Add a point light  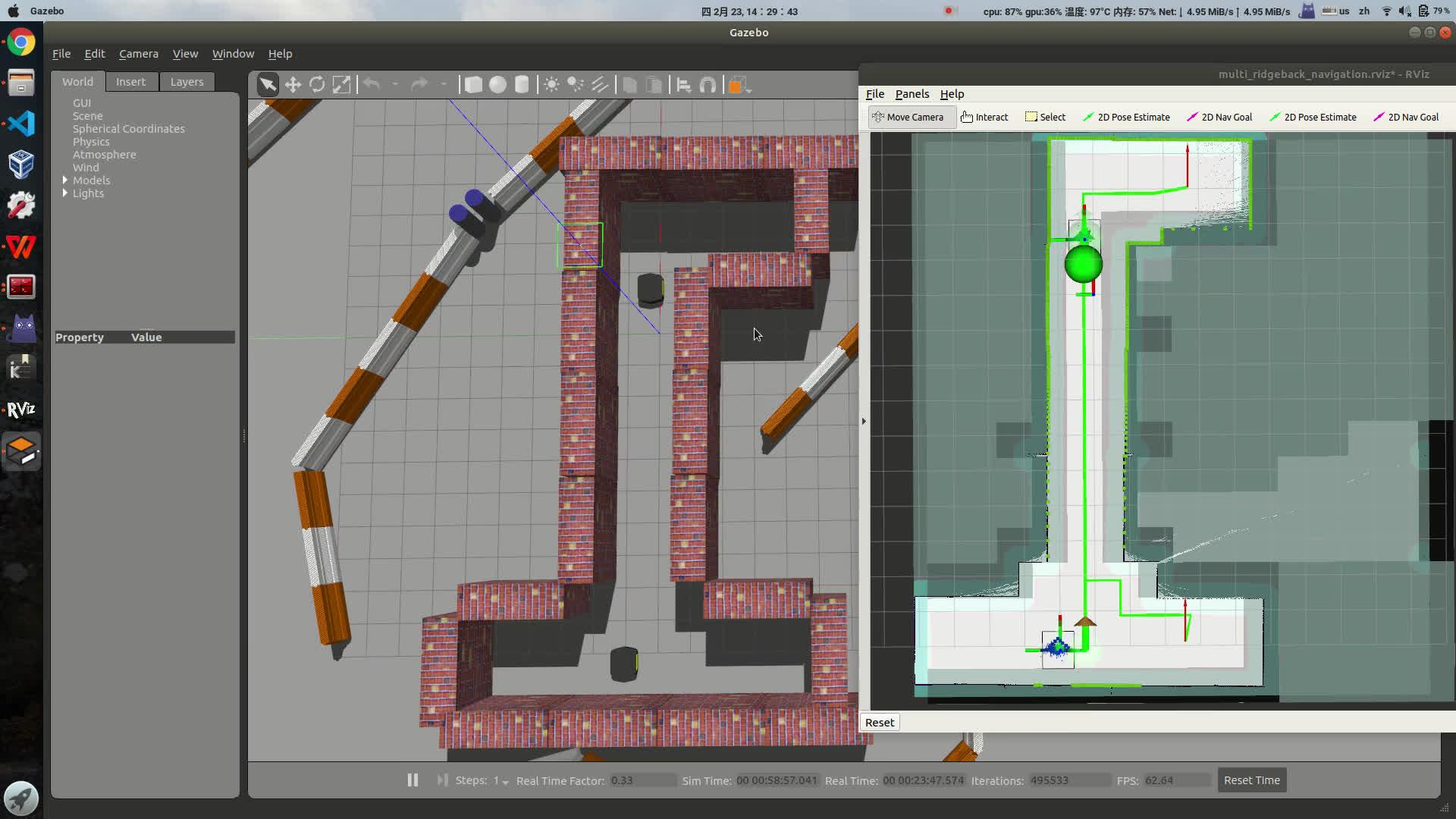click(551, 85)
